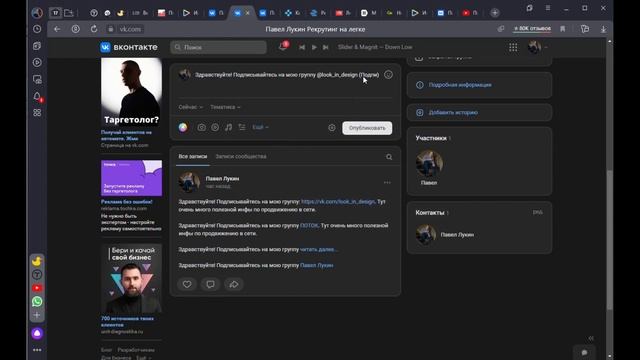Open the Контакты section header

(430, 213)
